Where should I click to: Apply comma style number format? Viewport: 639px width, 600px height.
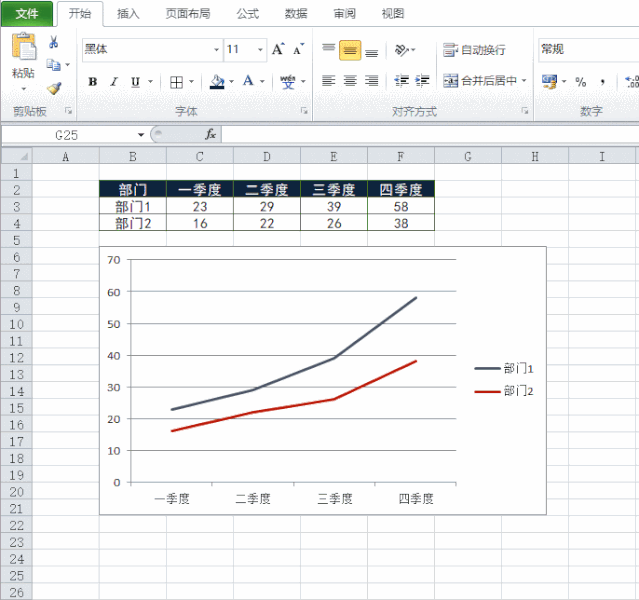pos(602,82)
